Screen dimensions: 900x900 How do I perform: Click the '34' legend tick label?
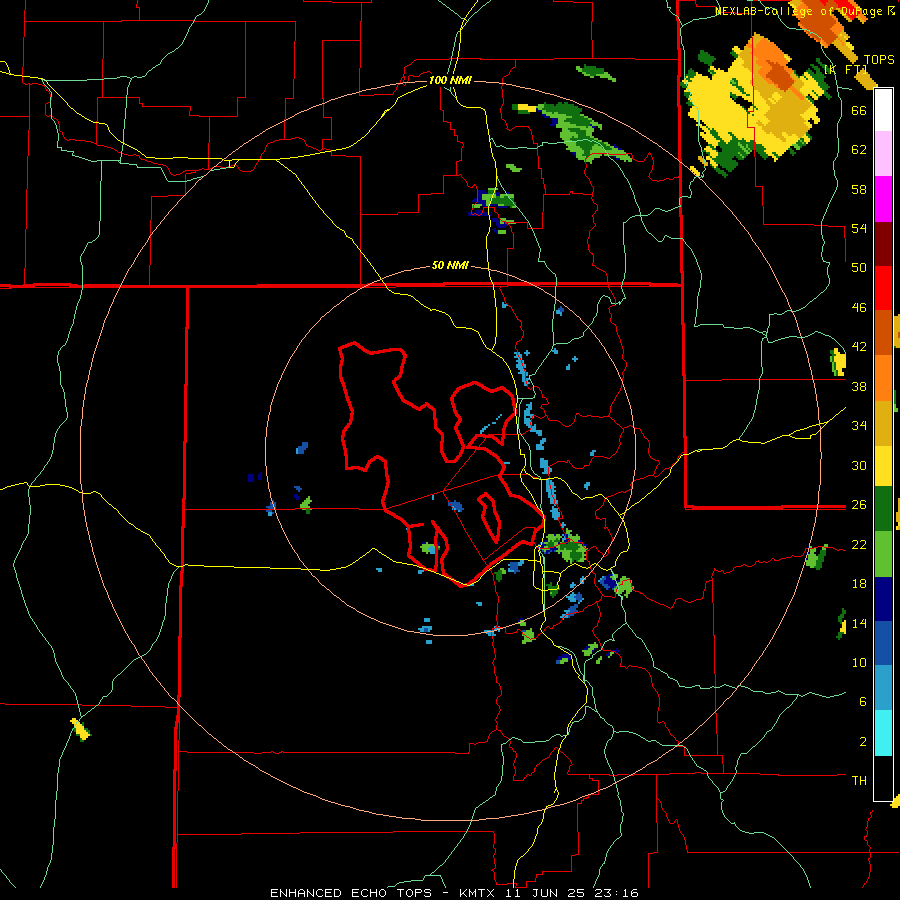[x=859, y=426]
